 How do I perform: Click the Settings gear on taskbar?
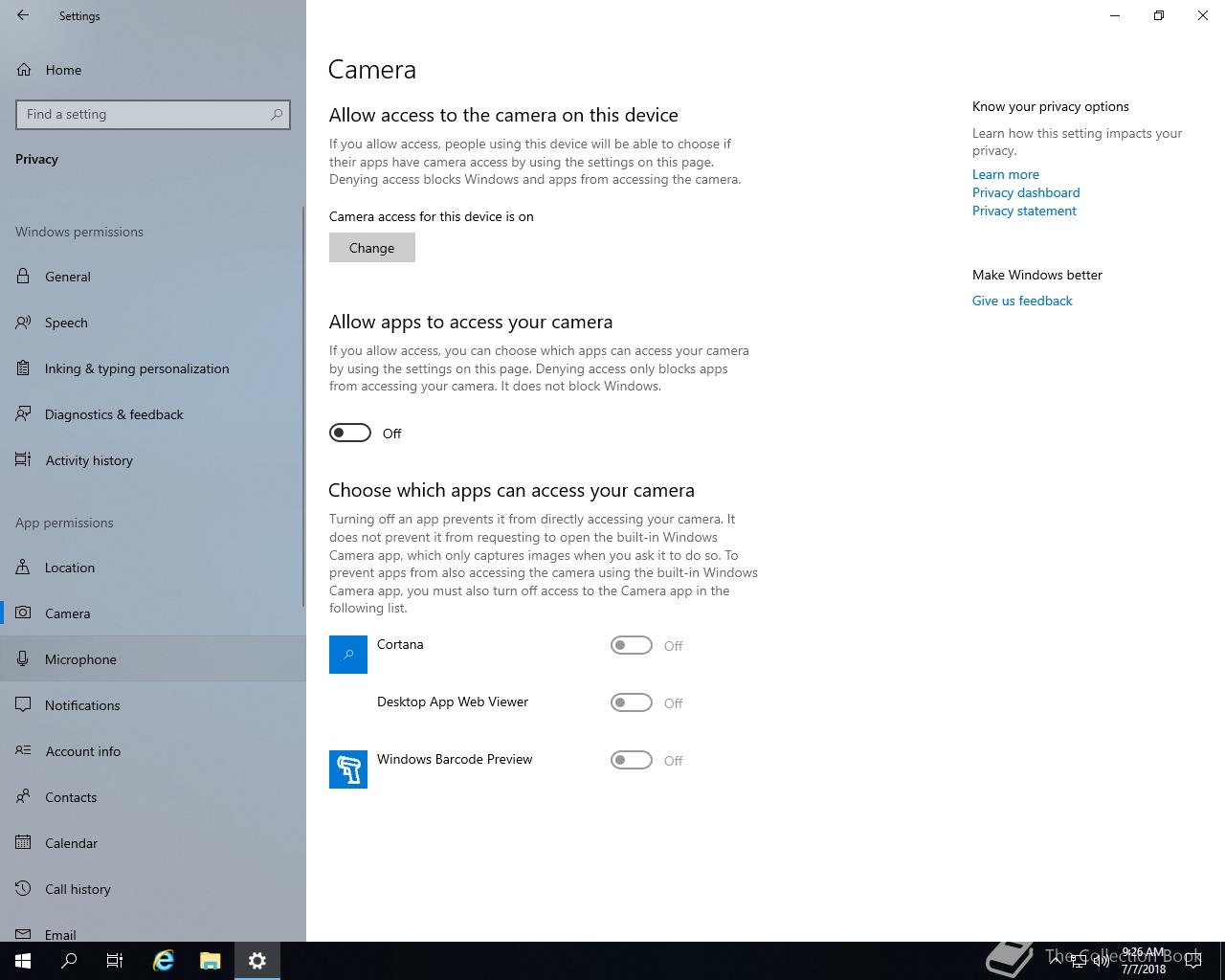257,961
